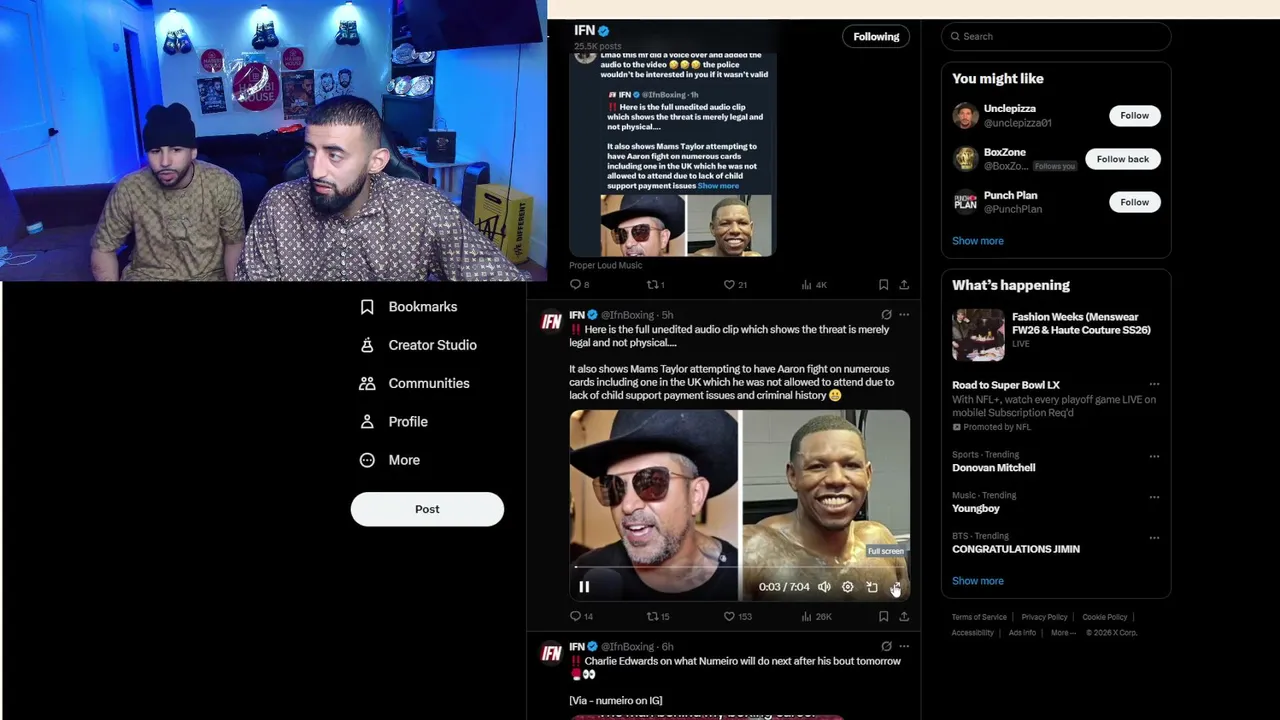Like the top post with 21 likes
Viewport: 1280px width, 720px height.
pos(735,285)
